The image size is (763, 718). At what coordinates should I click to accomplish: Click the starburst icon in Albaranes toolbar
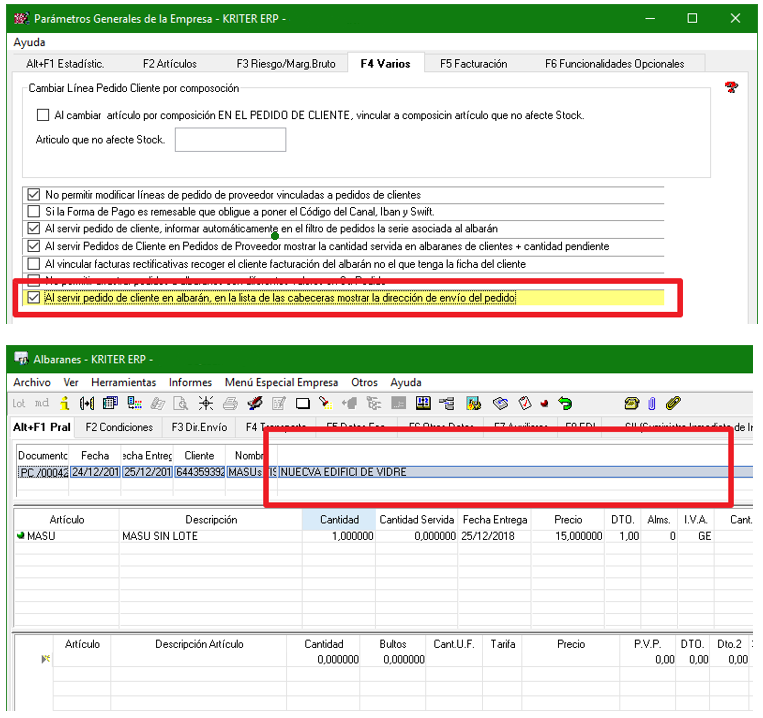[x=206, y=403]
